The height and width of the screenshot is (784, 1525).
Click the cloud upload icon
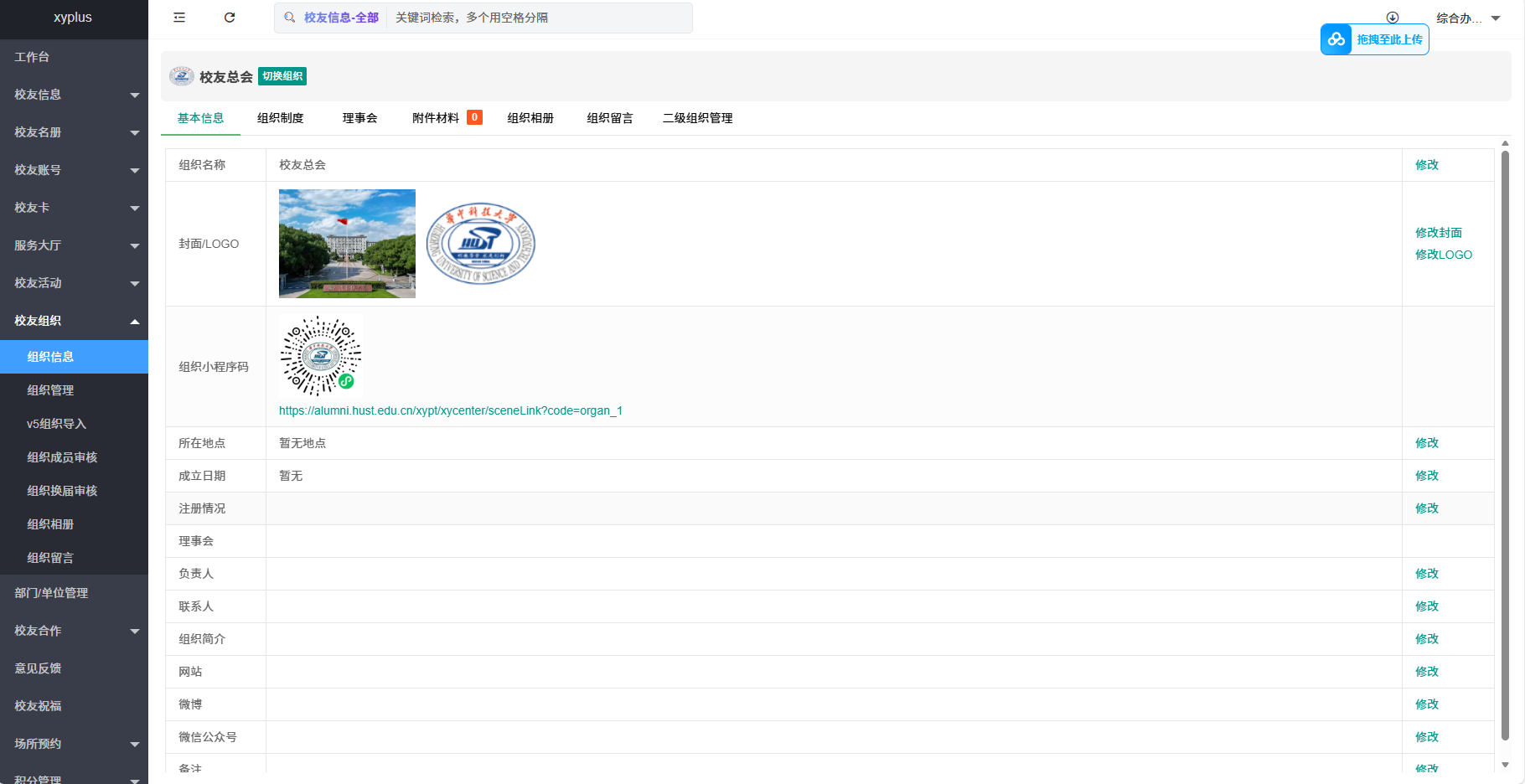pos(1336,39)
